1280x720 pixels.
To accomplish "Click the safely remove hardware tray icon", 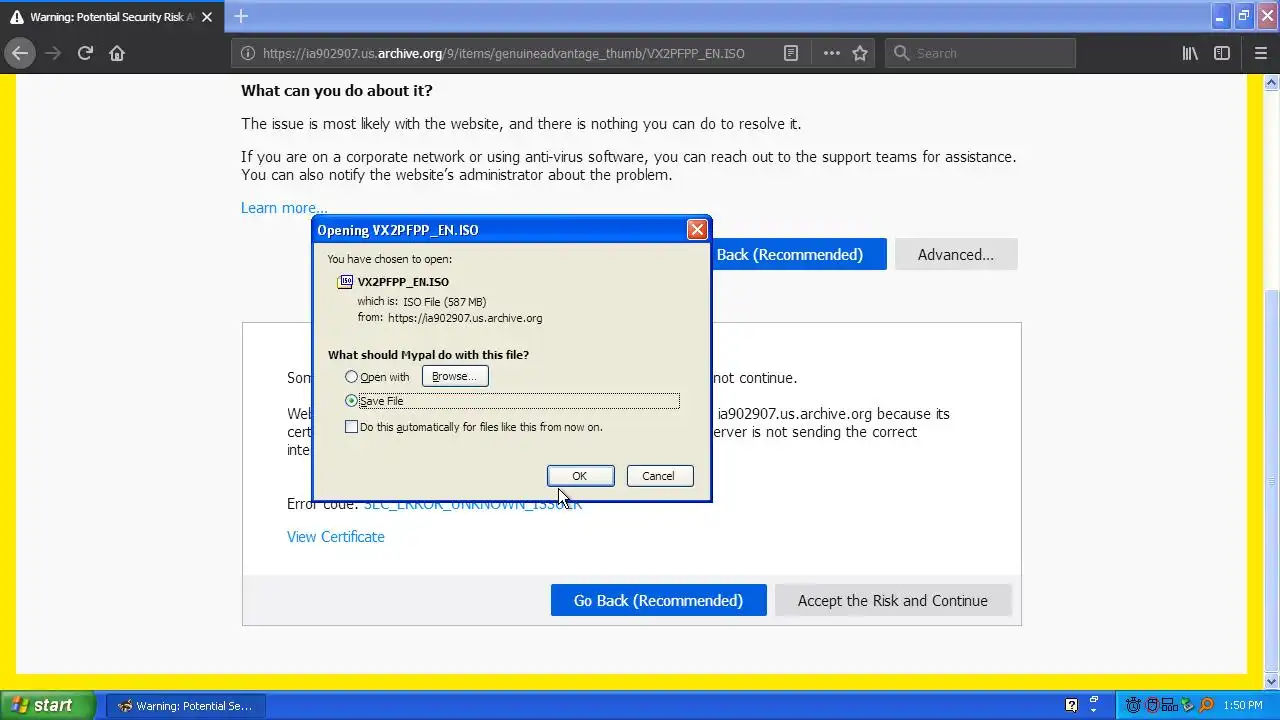I will click(x=1187, y=705).
